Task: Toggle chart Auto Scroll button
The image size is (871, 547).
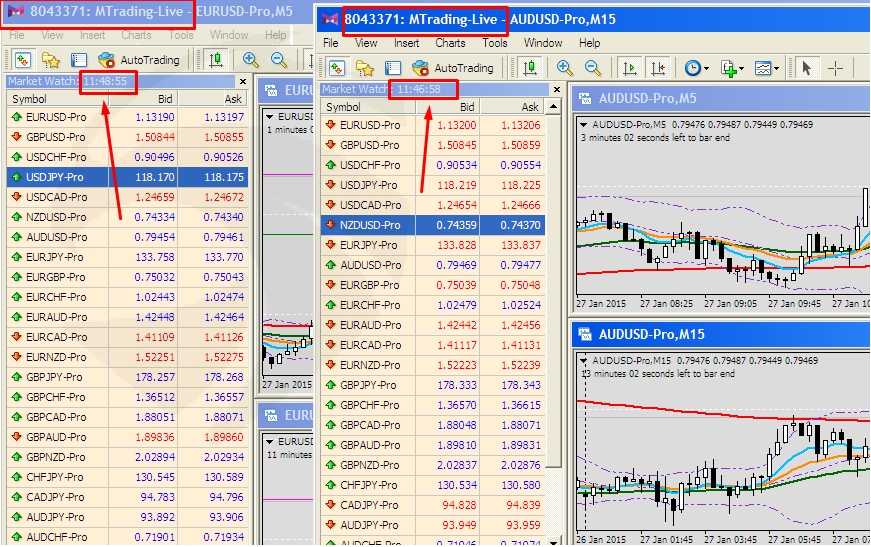Action: [630, 68]
